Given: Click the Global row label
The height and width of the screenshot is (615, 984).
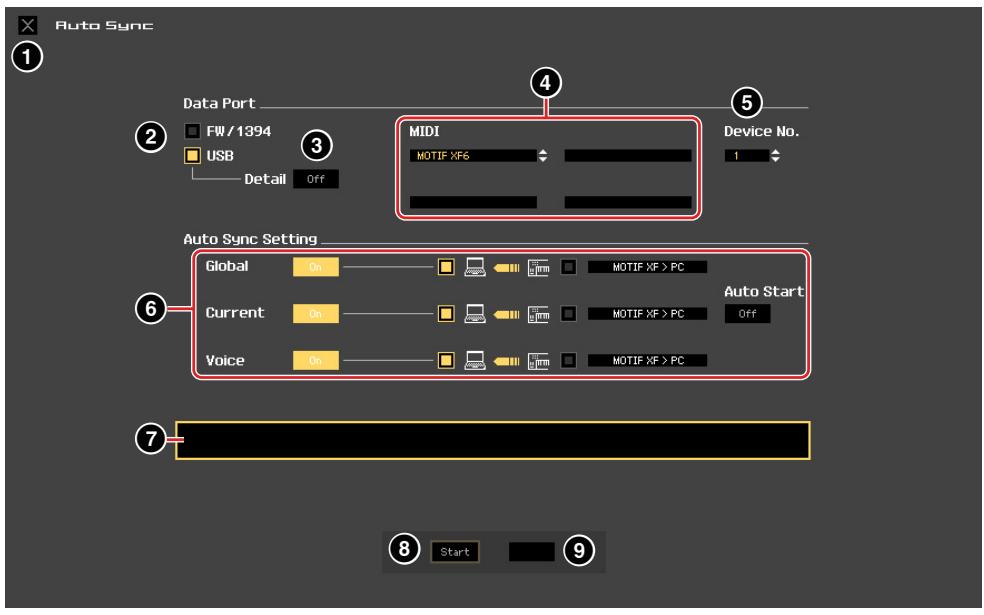Looking at the screenshot, I should tap(227, 266).
